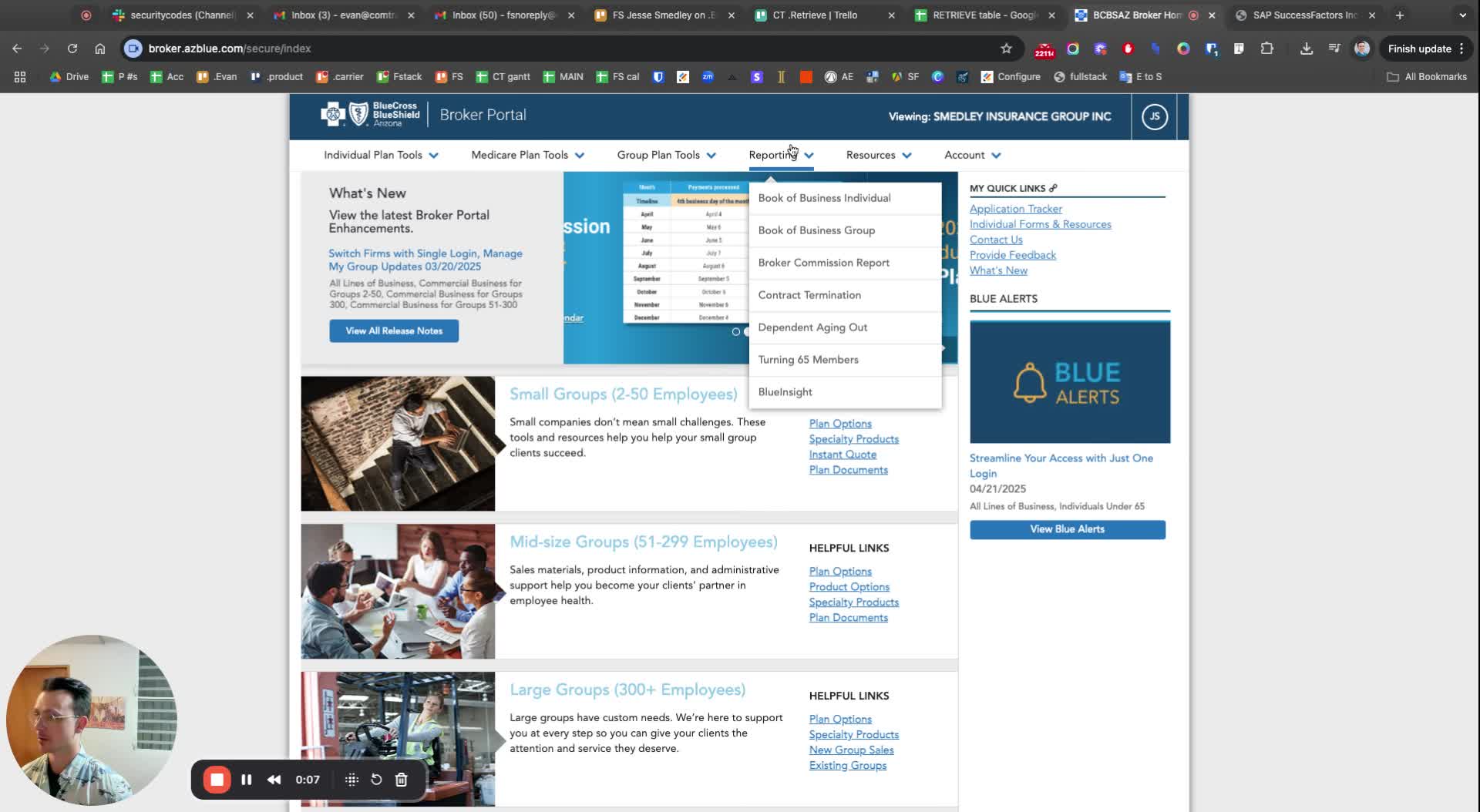Image resolution: width=1480 pixels, height=812 pixels.
Task: Click View Blue Alerts button
Action: tap(1067, 529)
